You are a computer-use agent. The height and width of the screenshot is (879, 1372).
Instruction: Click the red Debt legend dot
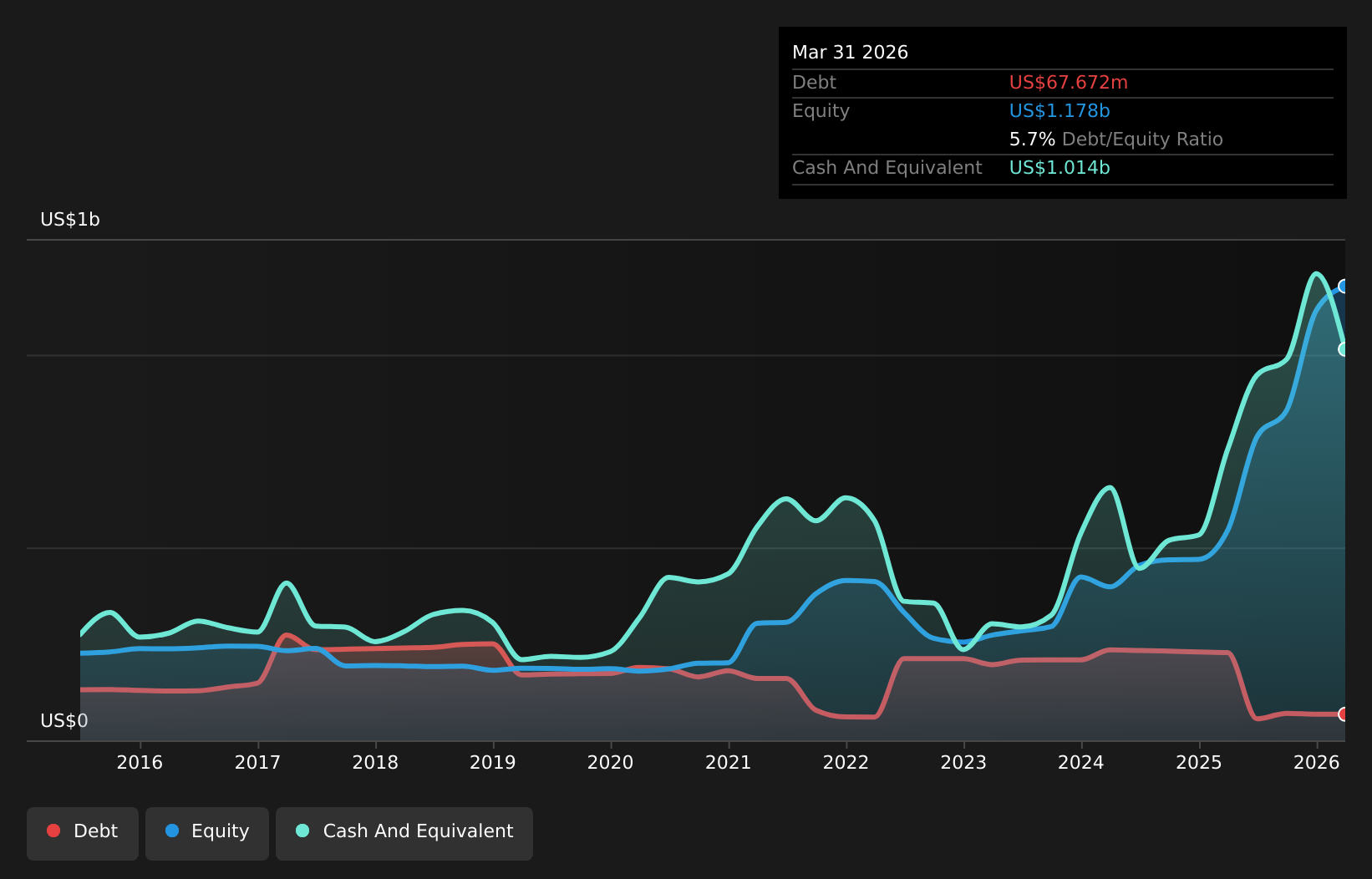(53, 831)
